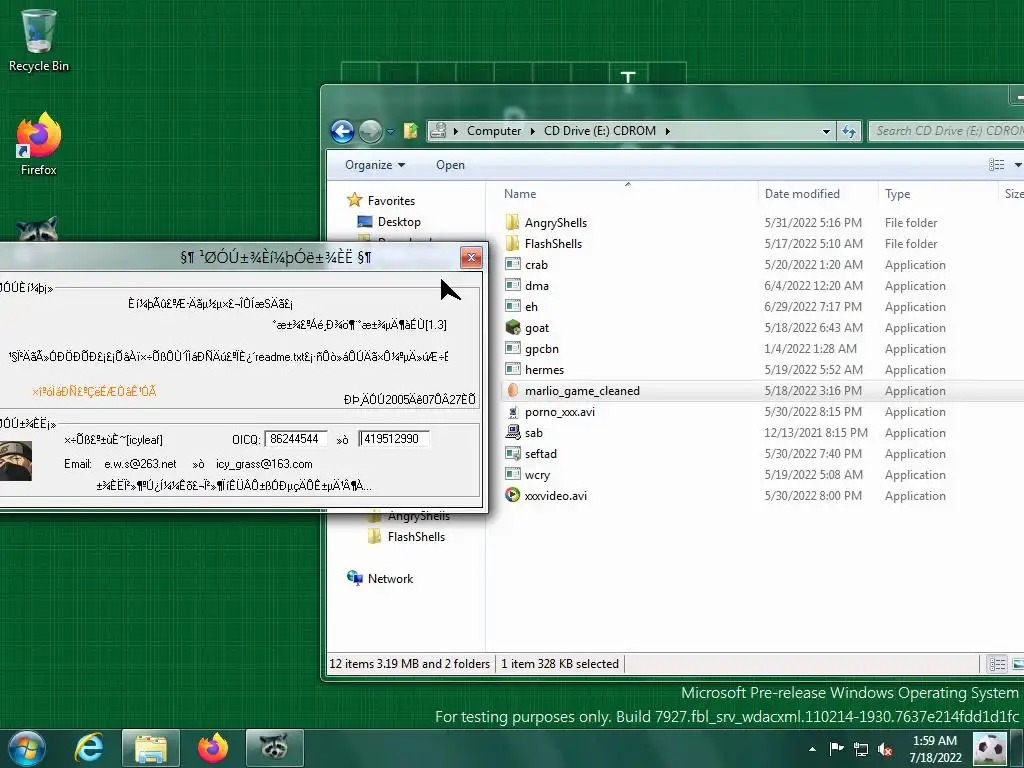
Task: Select the xxxvideo.avi file icon
Action: coord(513,496)
